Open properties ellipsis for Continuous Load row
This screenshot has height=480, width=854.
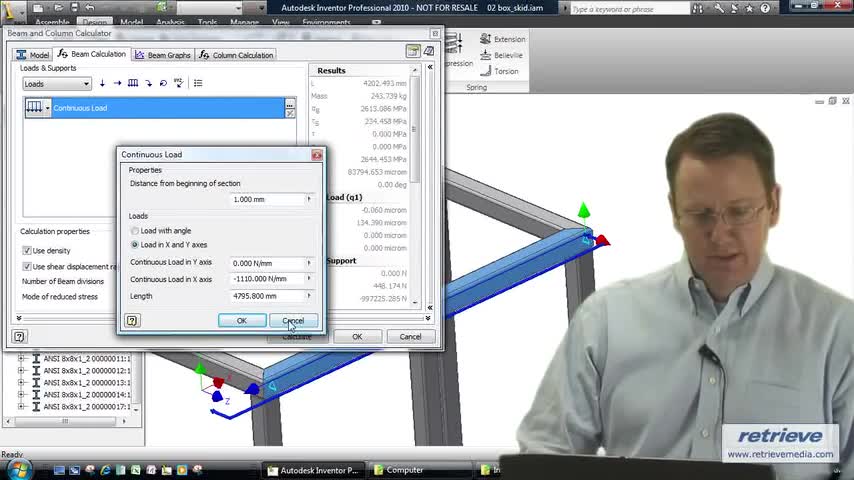pyautogui.click(x=290, y=104)
